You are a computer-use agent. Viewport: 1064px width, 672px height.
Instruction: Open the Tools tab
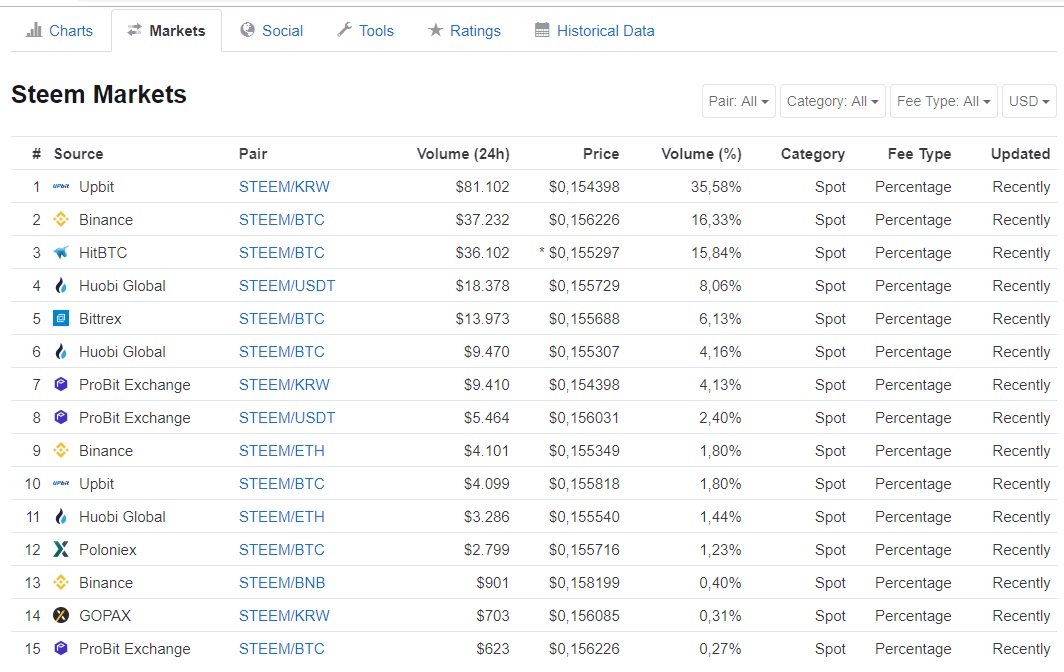[x=366, y=31]
